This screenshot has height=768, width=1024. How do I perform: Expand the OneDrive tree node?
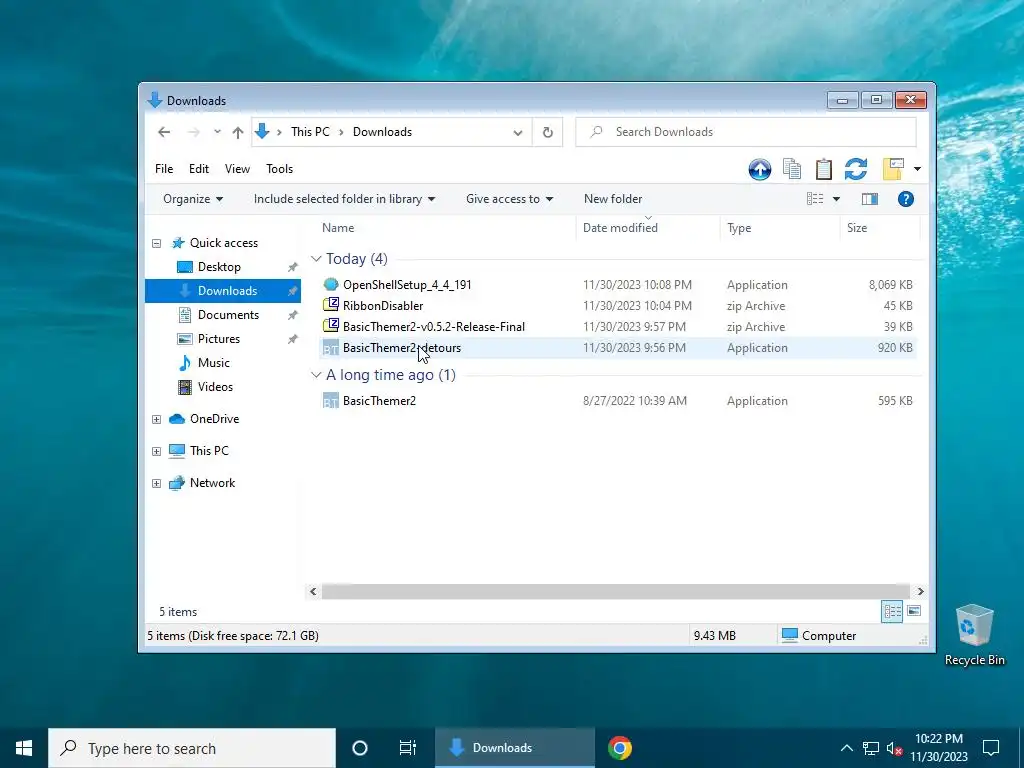coord(156,419)
